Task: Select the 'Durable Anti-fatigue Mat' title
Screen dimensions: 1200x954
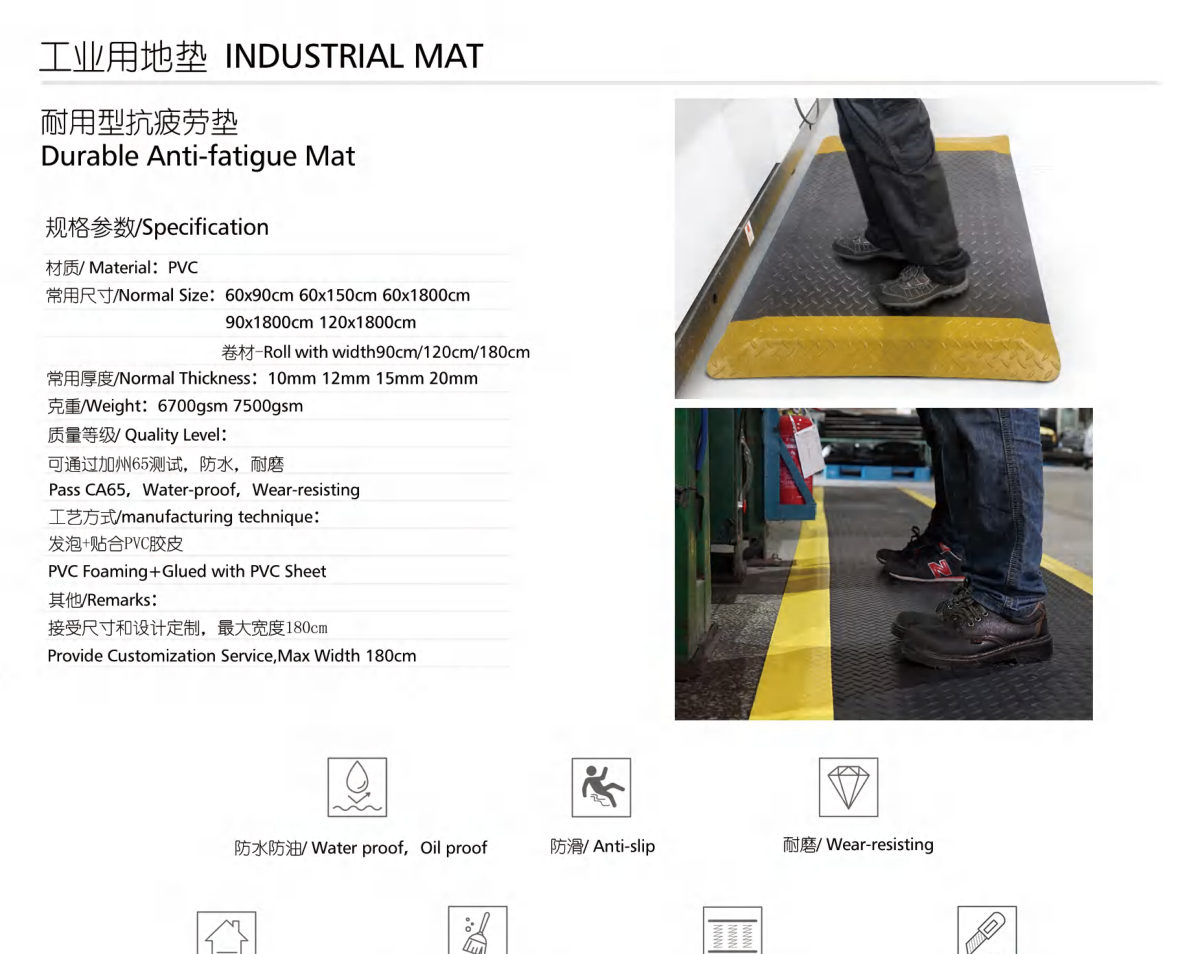Action: [198, 156]
